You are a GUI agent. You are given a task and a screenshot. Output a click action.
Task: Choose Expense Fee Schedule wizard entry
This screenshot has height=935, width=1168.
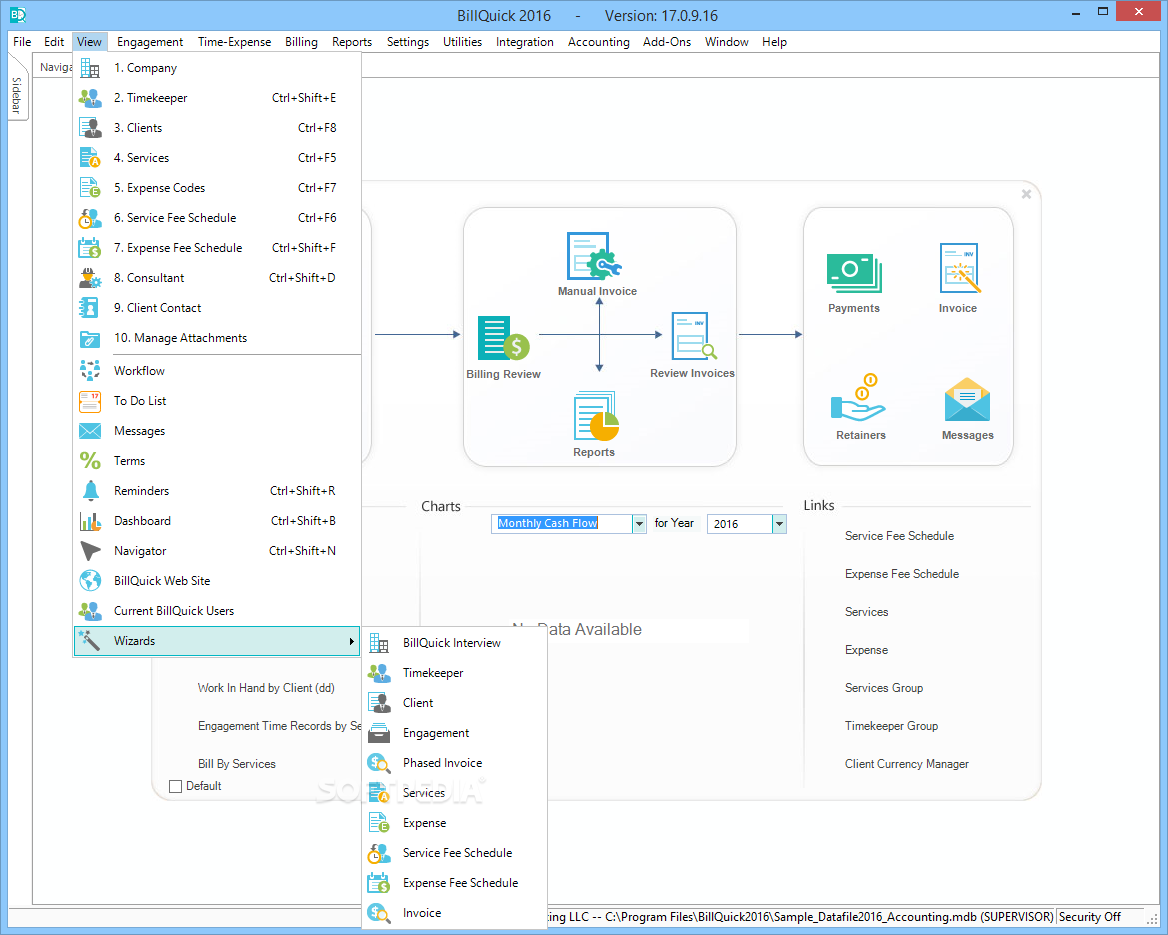(x=454, y=883)
